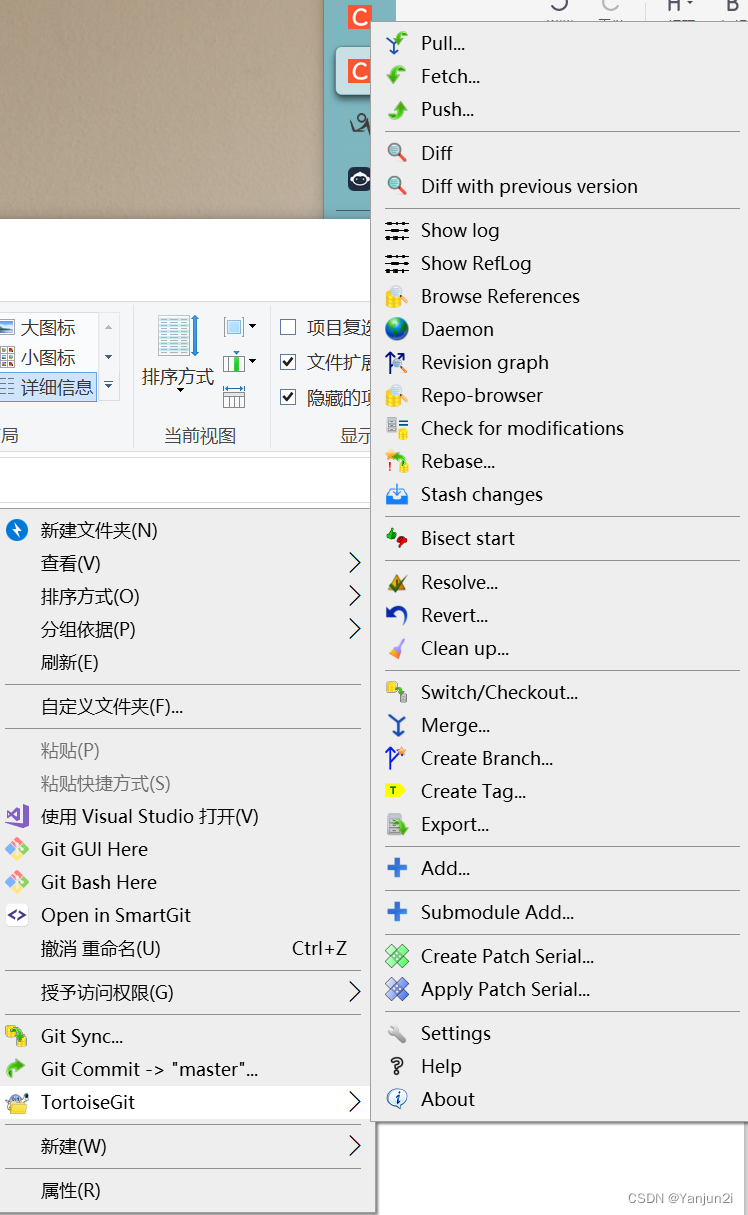Click the Export icon
Screen dimensions: 748x1215
tap(397, 824)
